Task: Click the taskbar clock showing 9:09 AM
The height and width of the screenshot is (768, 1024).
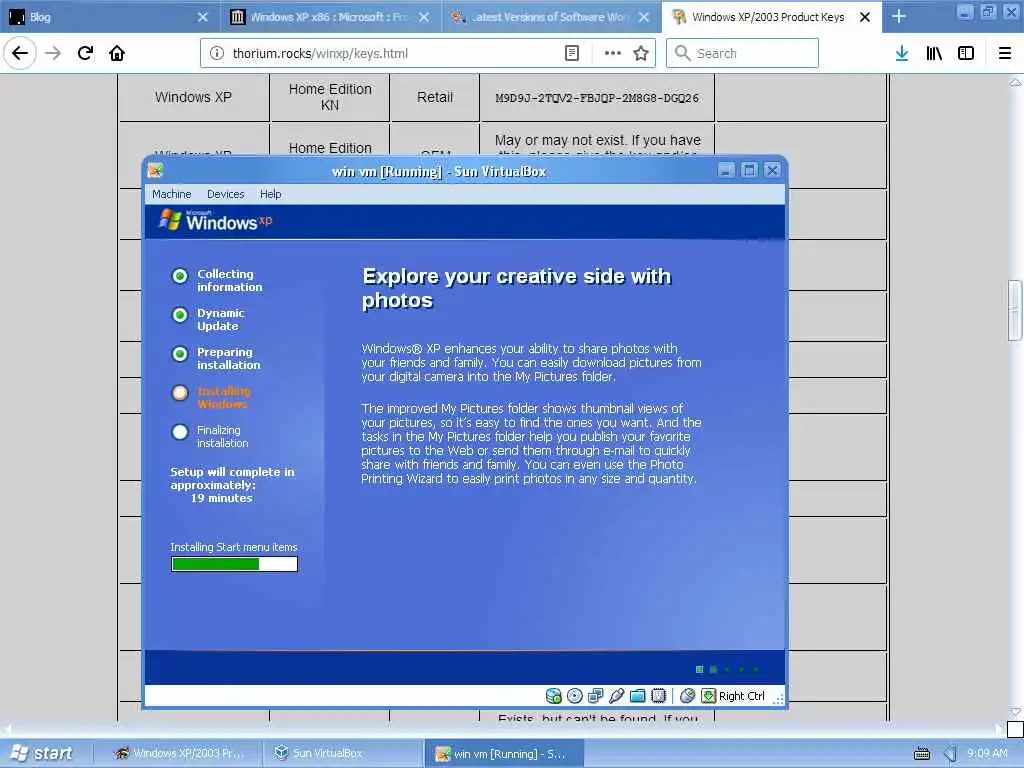Action: (987, 754)
